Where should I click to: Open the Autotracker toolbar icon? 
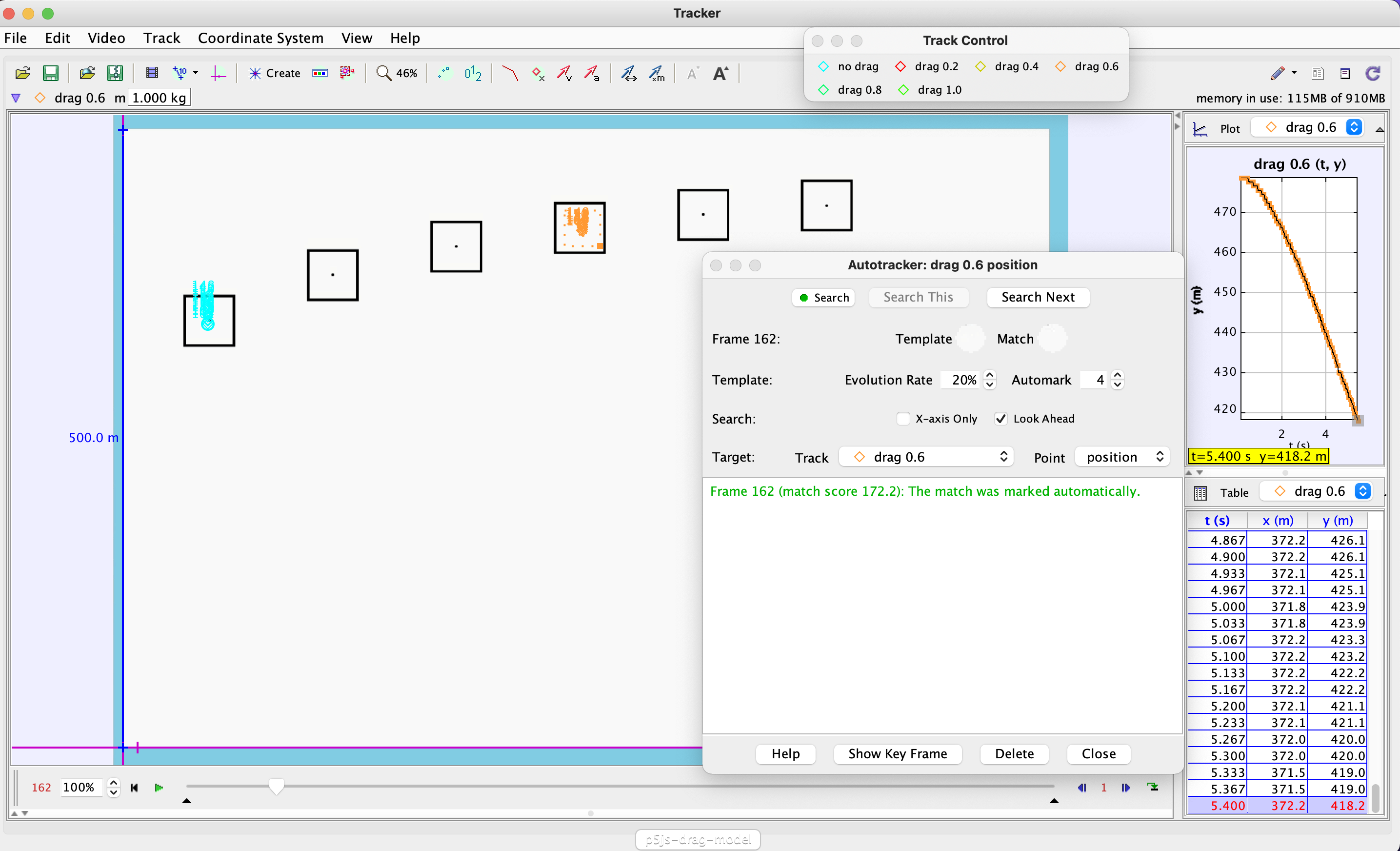(347, 73)
